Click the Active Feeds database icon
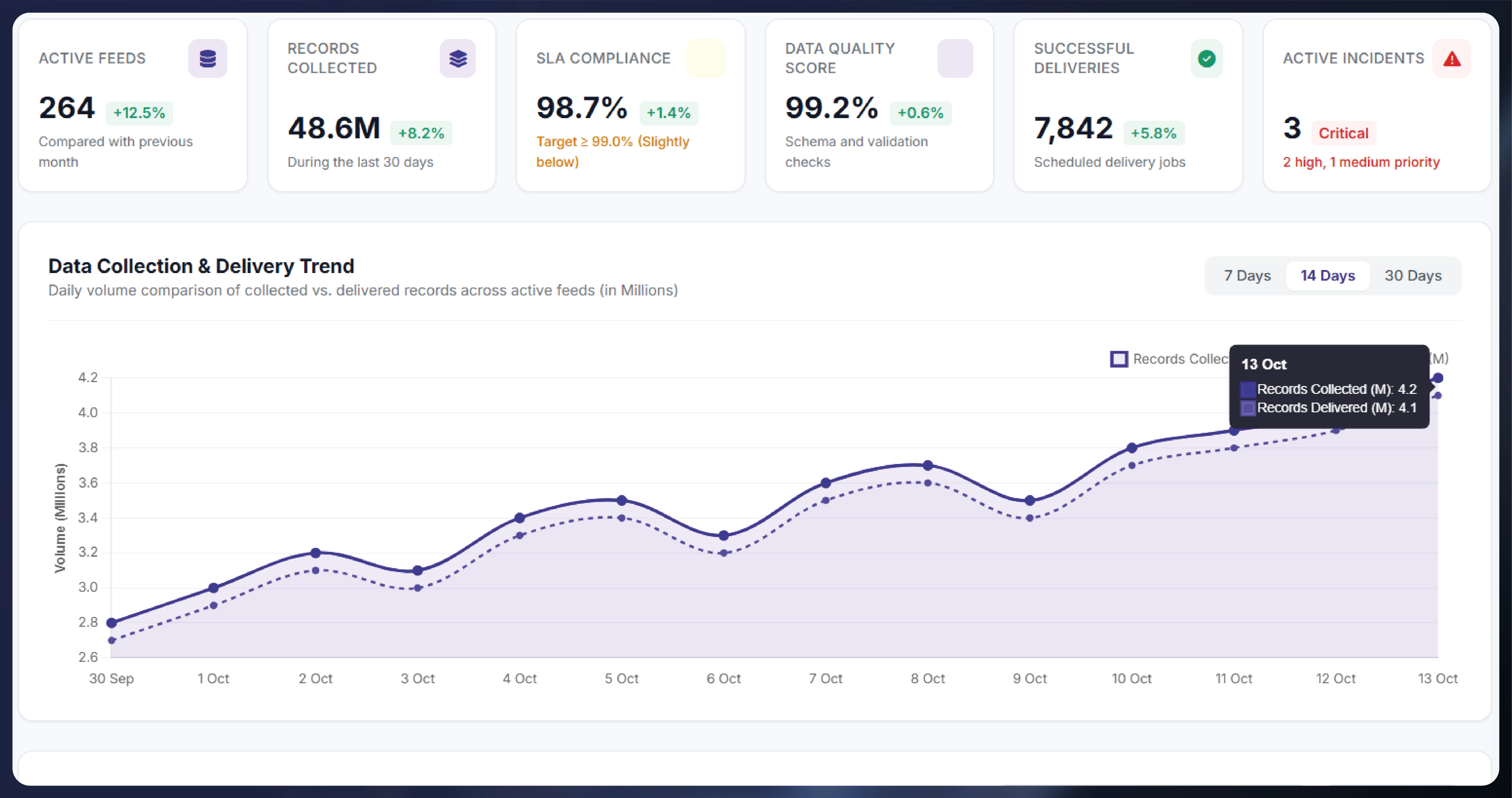This screenshot has width=1512, height=798. pos(208,58)
